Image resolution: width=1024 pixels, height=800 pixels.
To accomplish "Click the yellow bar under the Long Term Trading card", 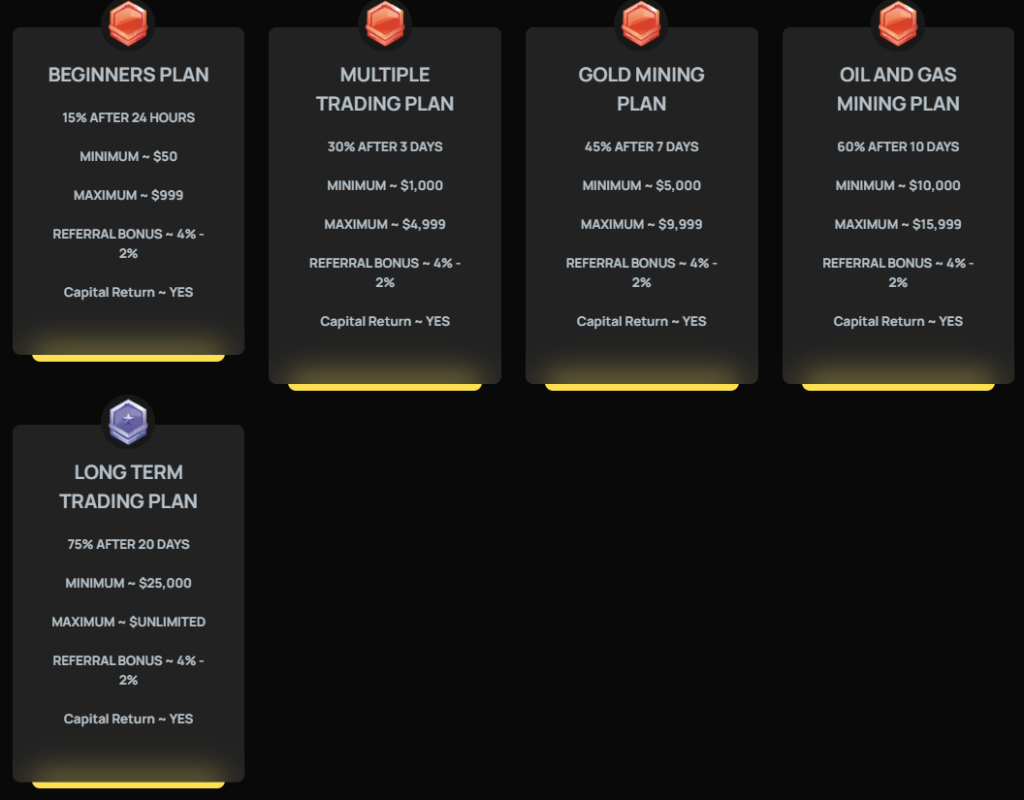I will pyautogui.click(x=128, y=784).
